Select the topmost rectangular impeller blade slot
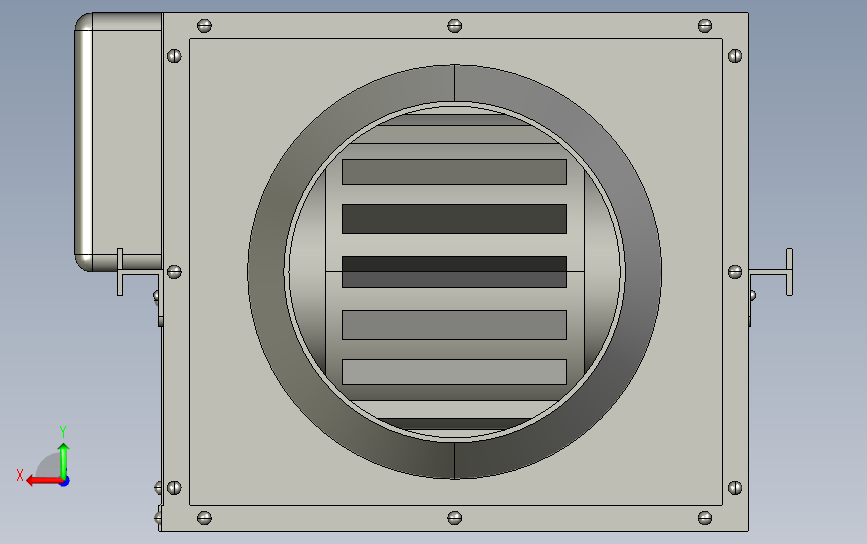867x544 pixels. (x=455, y=172)
